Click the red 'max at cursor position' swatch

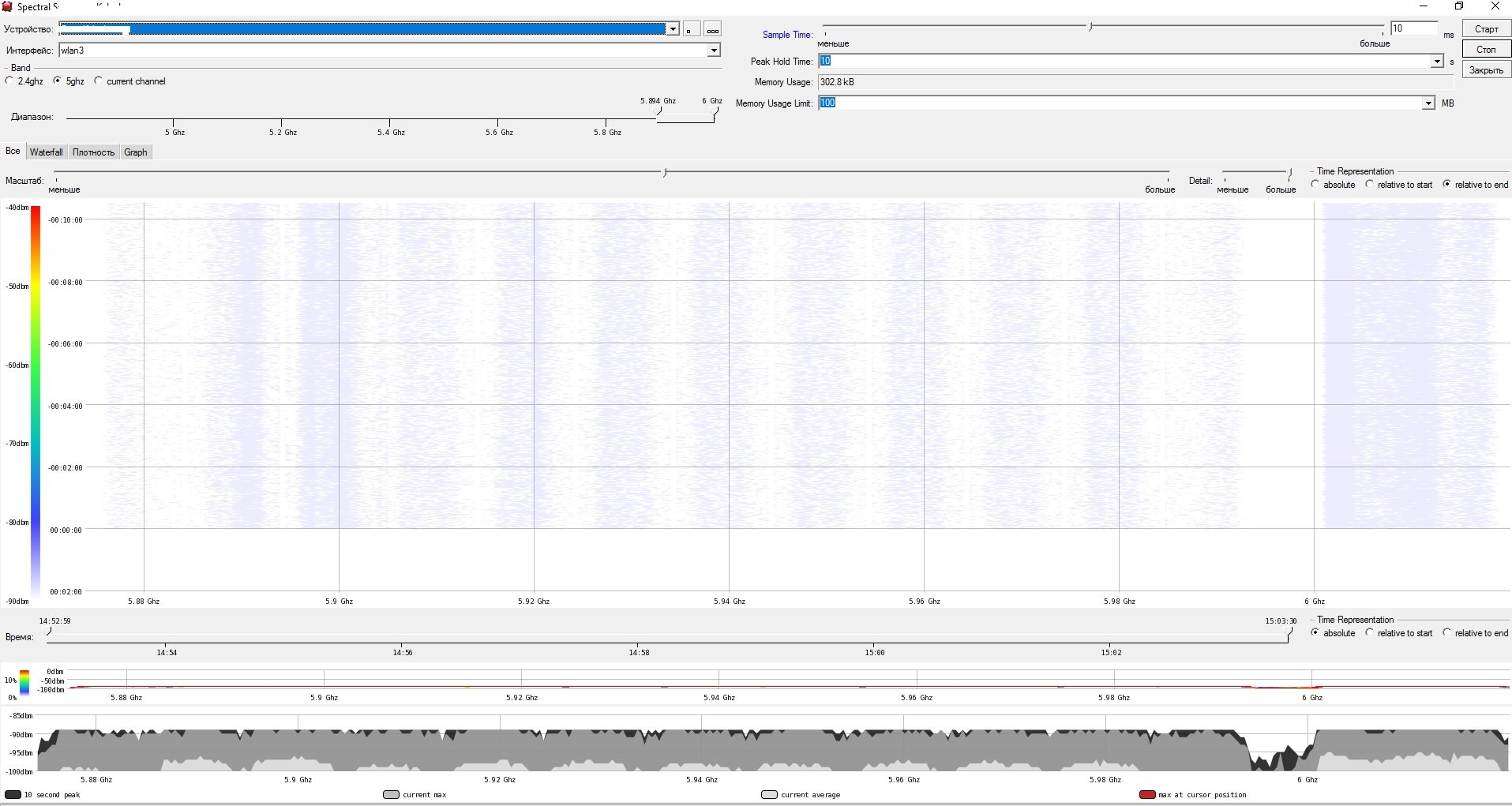(x=1147, y=795)
